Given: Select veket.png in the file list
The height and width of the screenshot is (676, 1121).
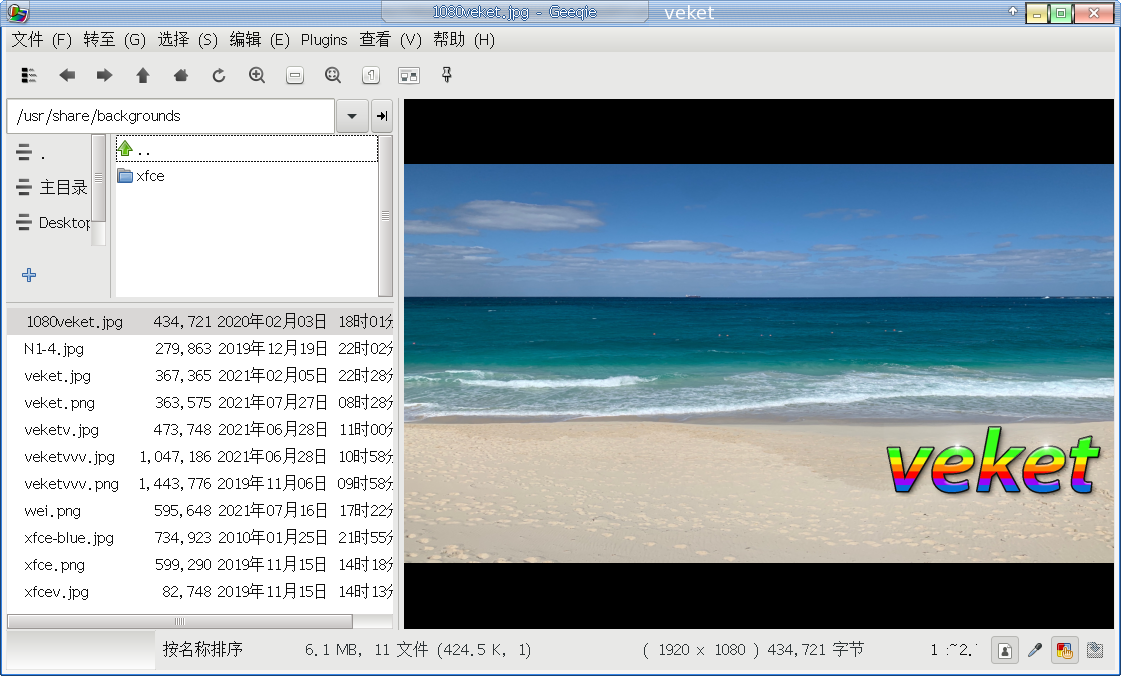Looking at the screenshot, I should 200,403.
